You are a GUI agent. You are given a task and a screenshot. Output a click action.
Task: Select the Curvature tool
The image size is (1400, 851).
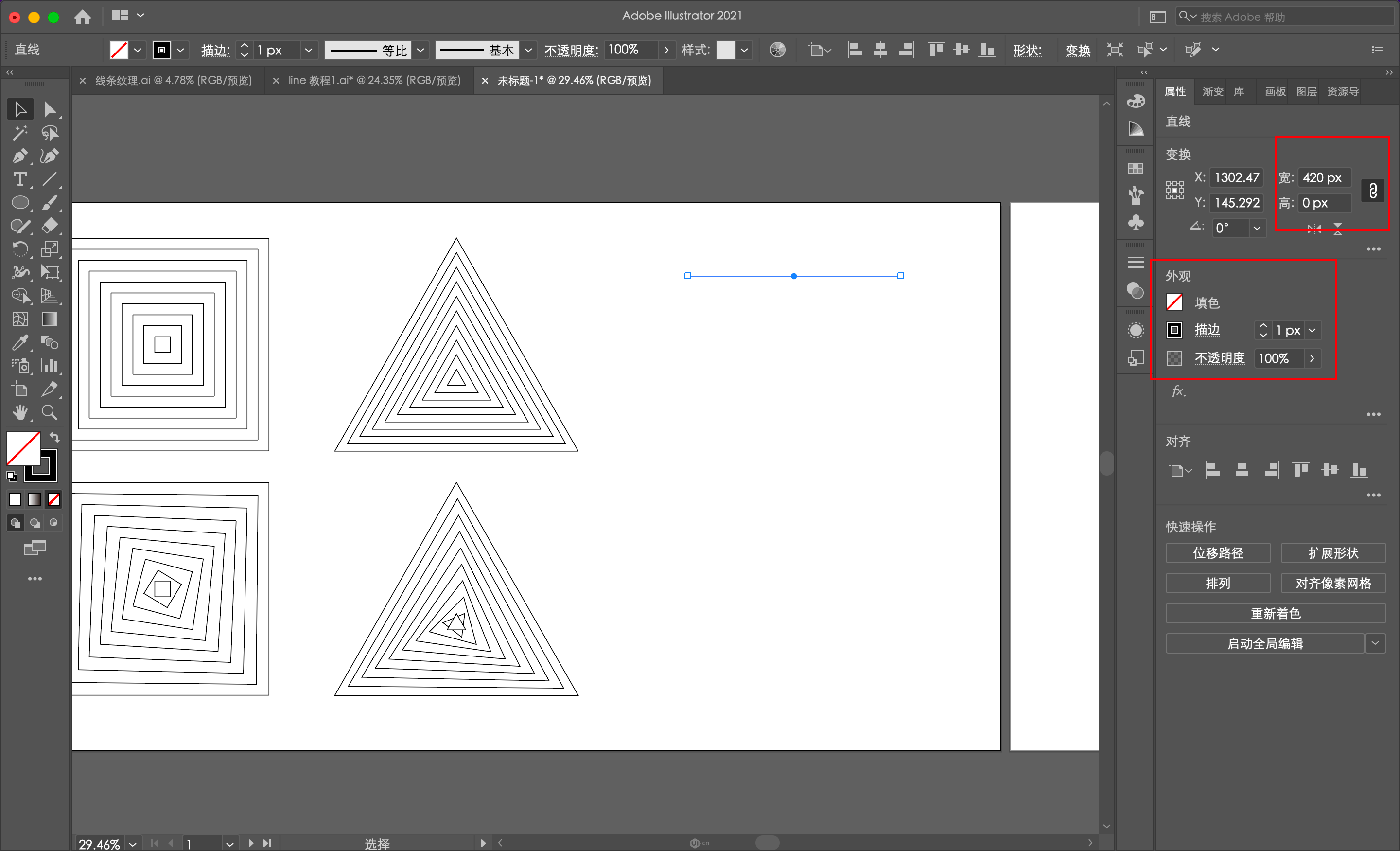[50, 156]
